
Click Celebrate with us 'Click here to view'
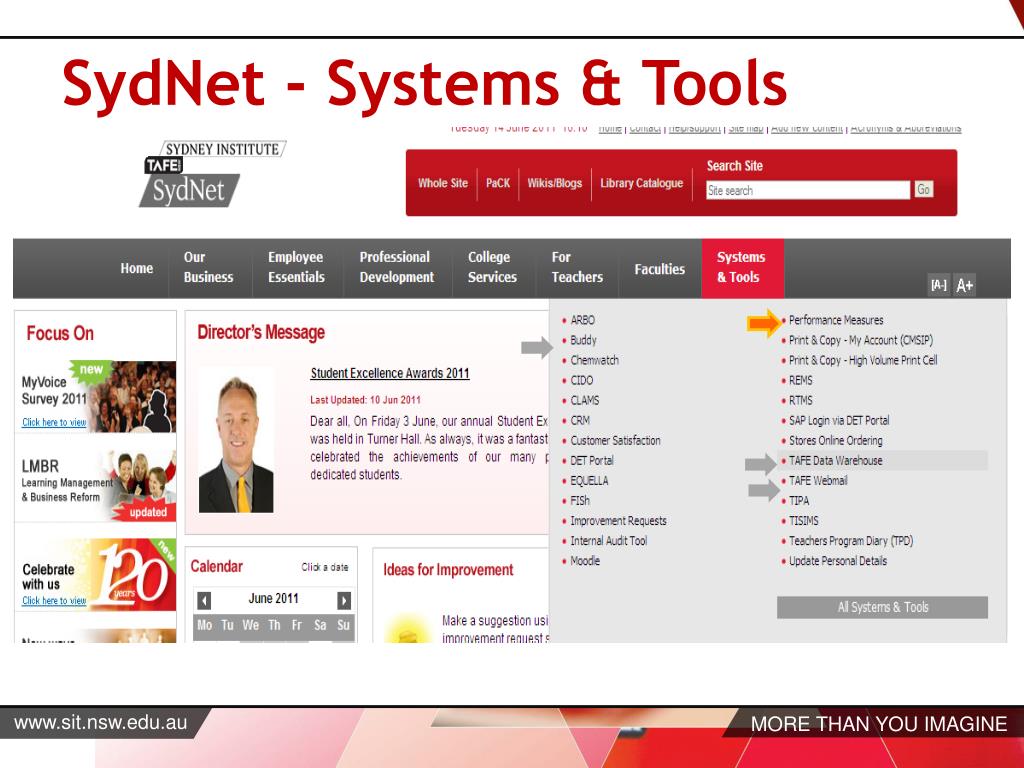coord(54,601)
